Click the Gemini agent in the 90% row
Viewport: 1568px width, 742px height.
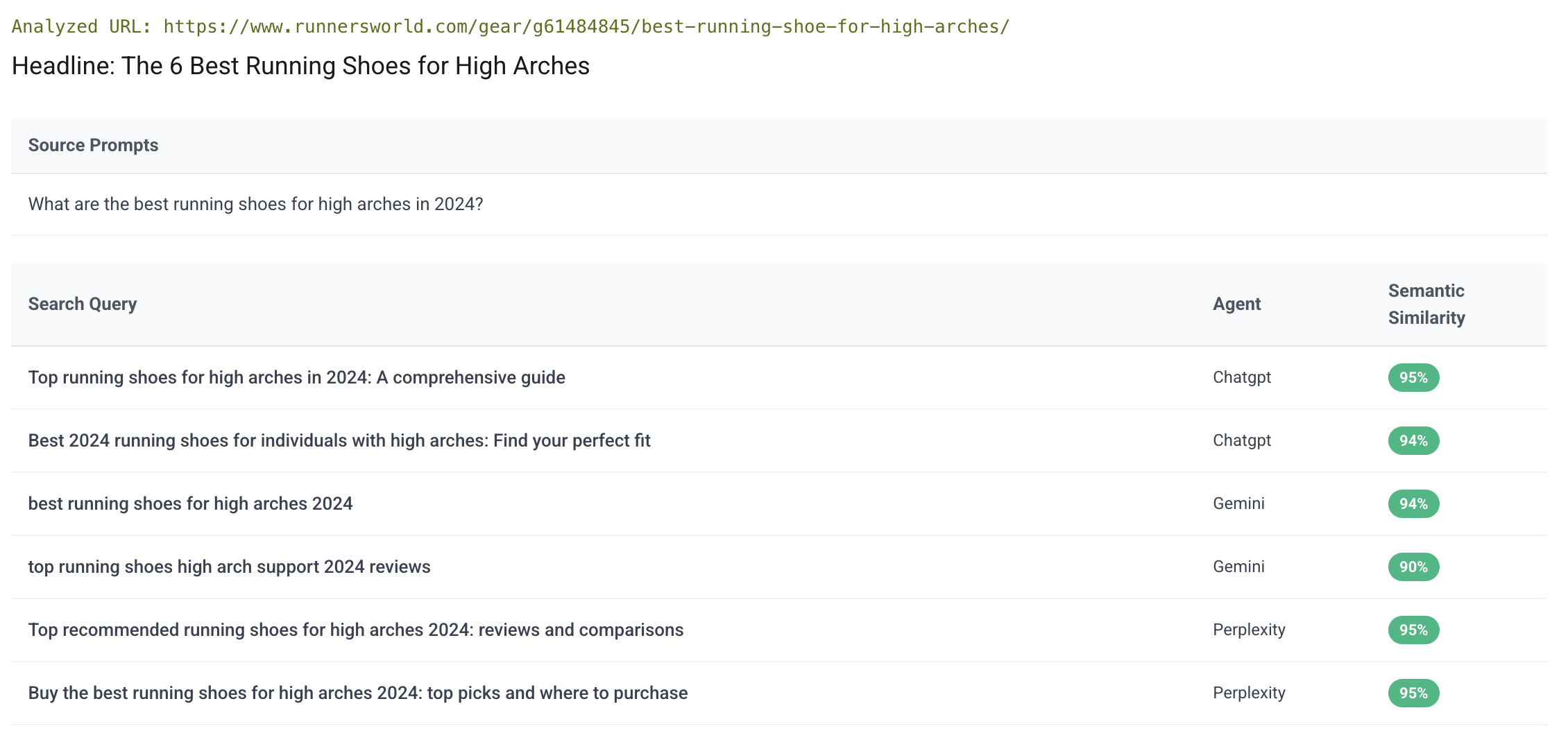tap(1238, 567)
